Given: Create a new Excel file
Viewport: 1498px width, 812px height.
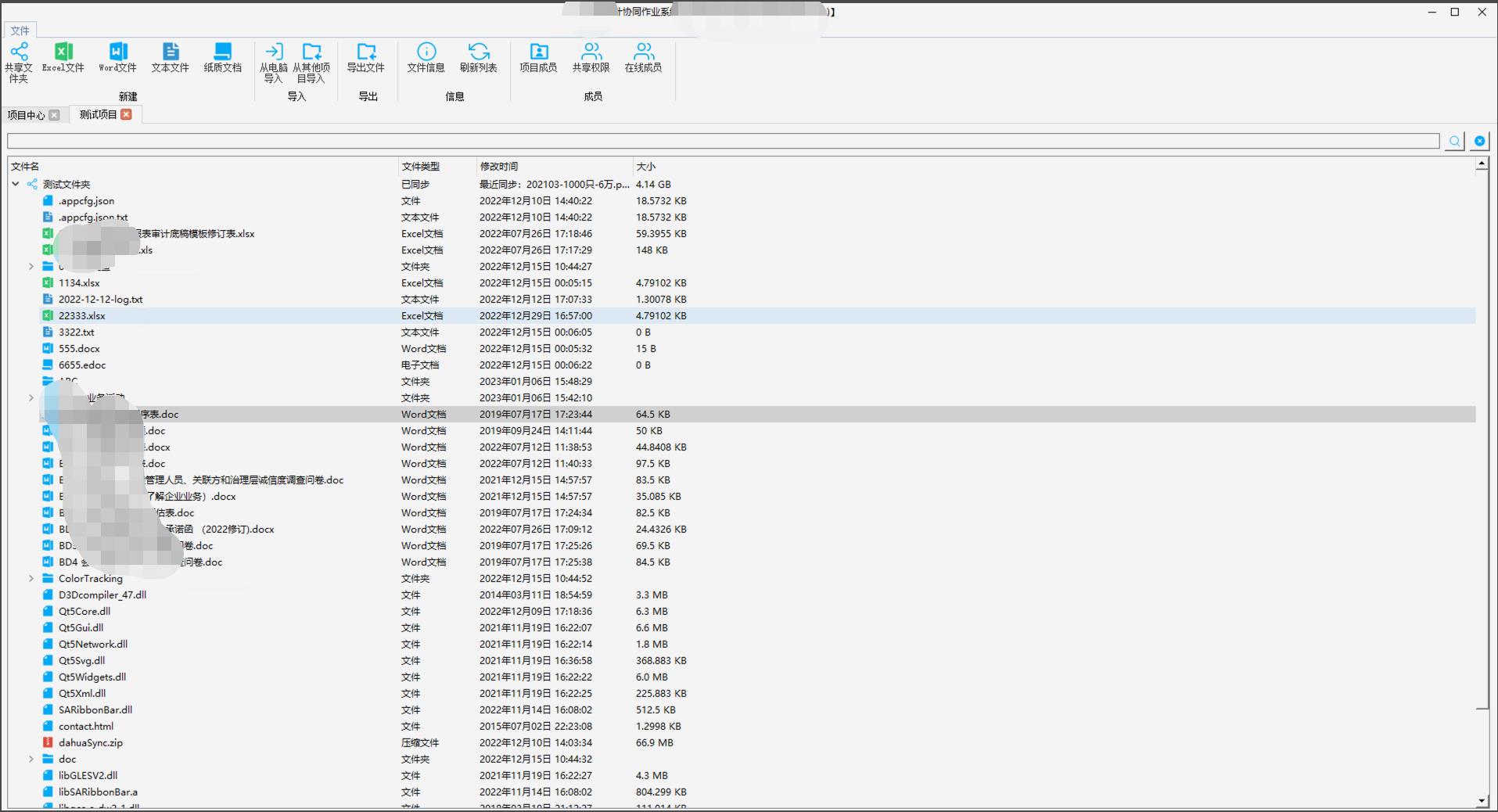Looking at the screenshot, I should (x=63, y=59).
